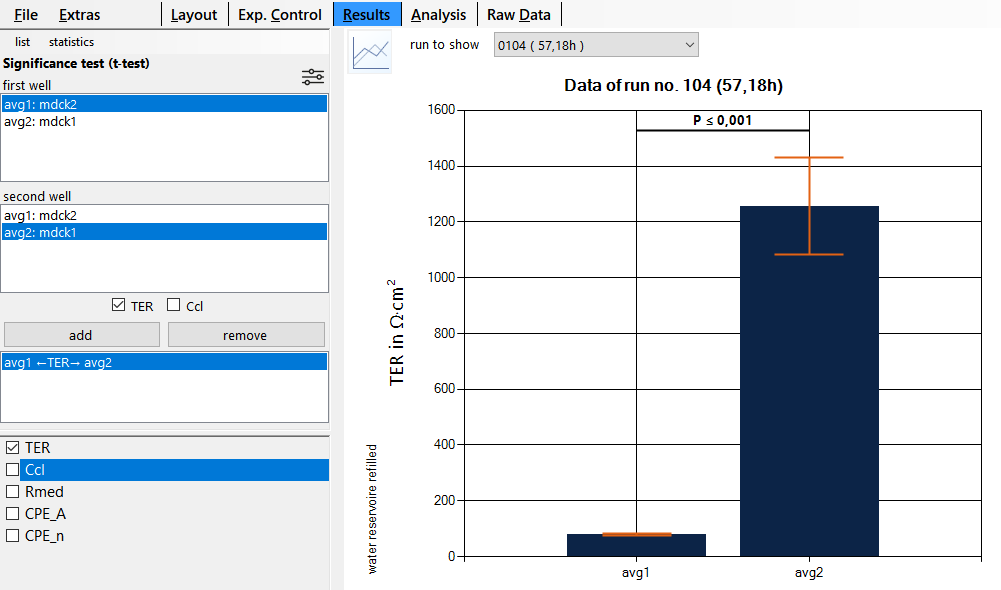Uncheck TER in the bottom parameter list

(x=11, y=447)
